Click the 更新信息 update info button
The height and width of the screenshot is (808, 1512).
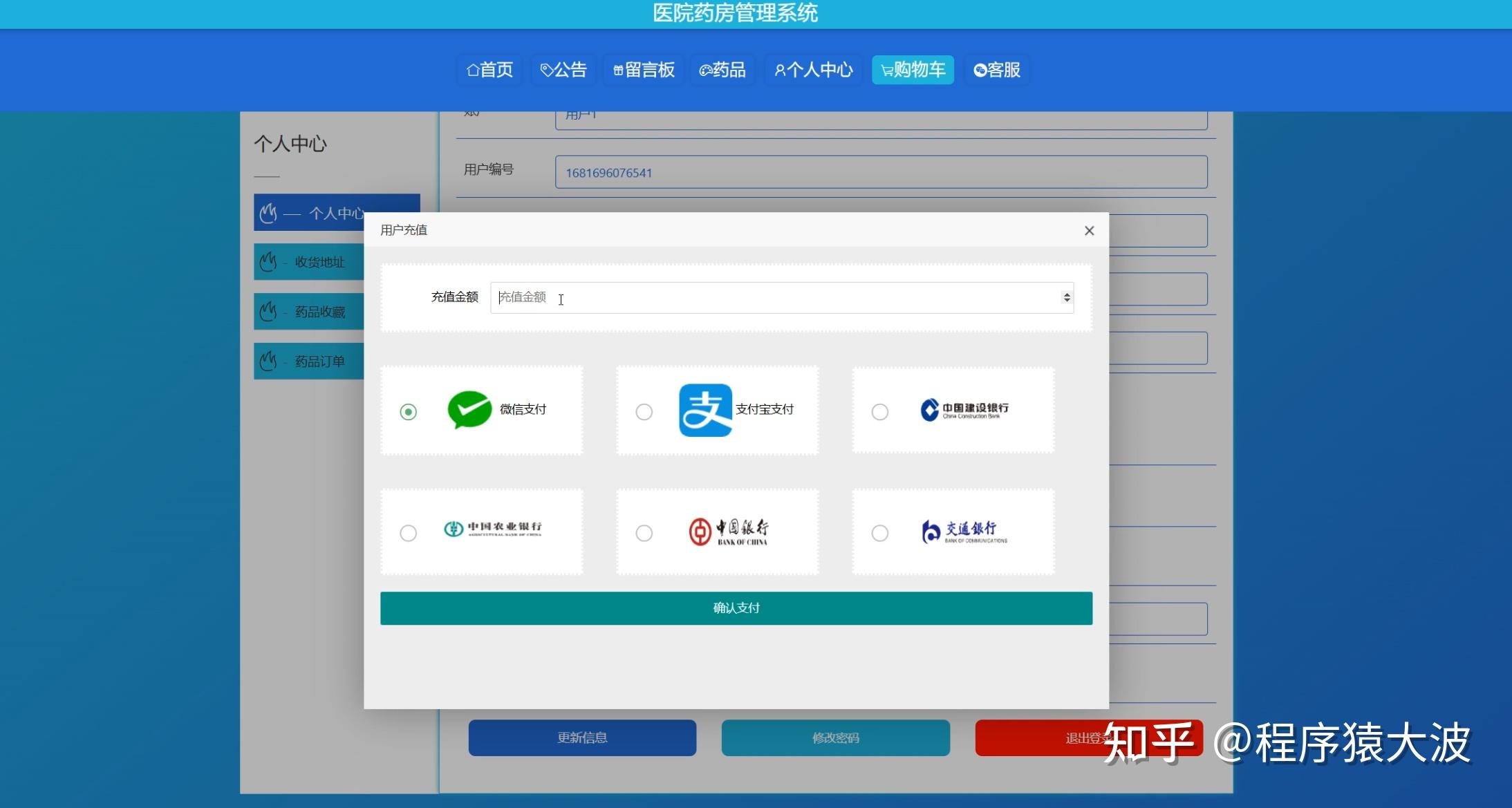click(x=581, y=737)
